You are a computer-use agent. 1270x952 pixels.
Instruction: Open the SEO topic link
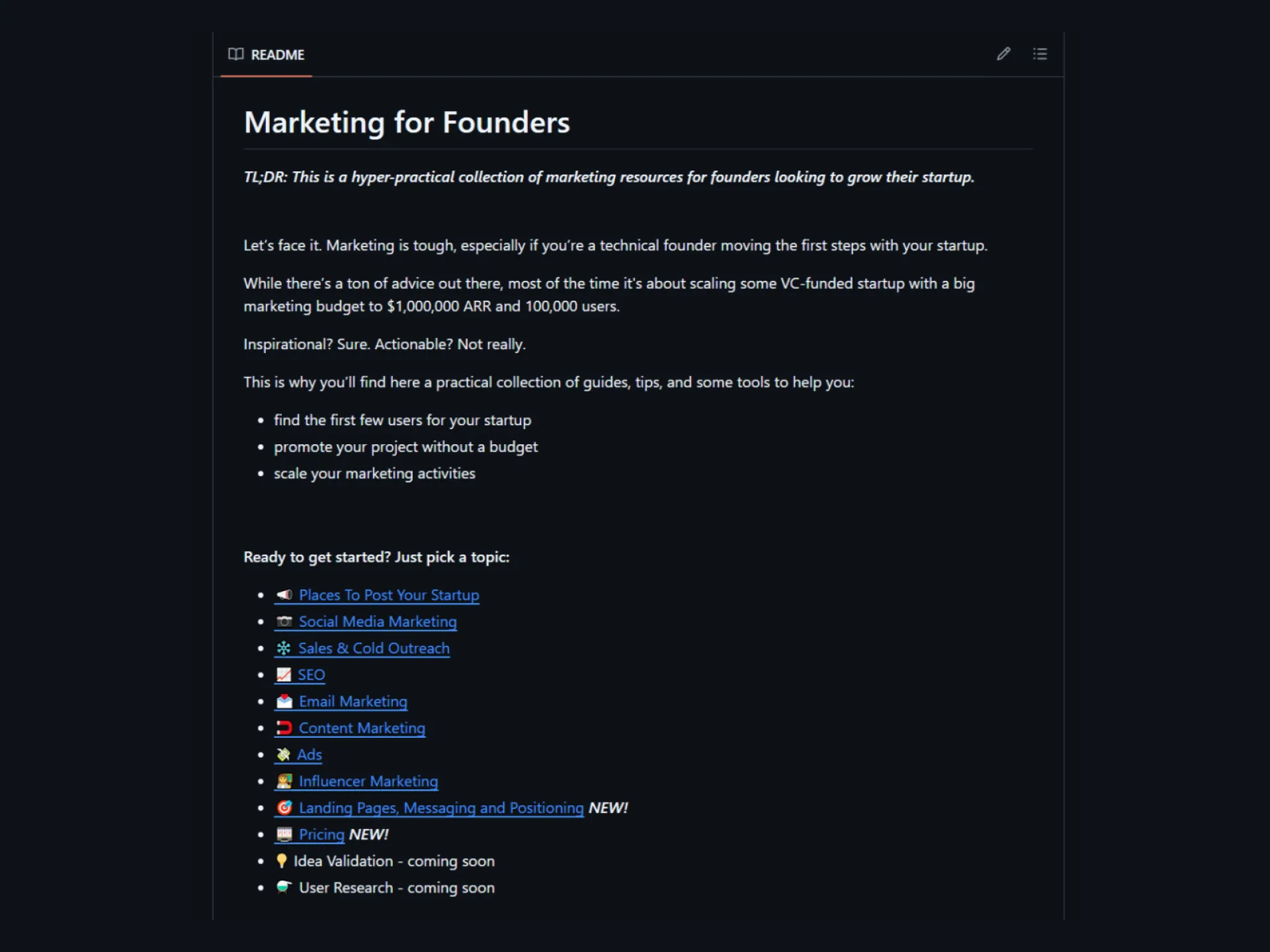(311, 674)
